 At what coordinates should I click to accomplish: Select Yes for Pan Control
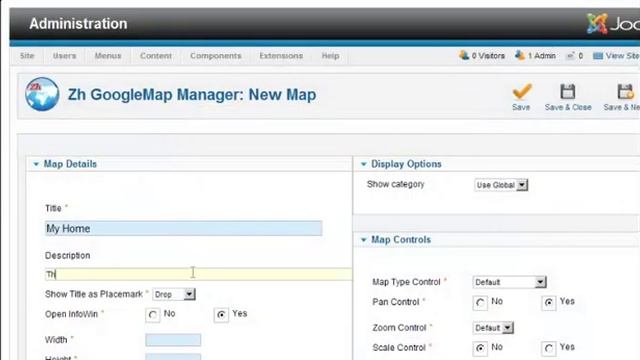coord(549,303)
